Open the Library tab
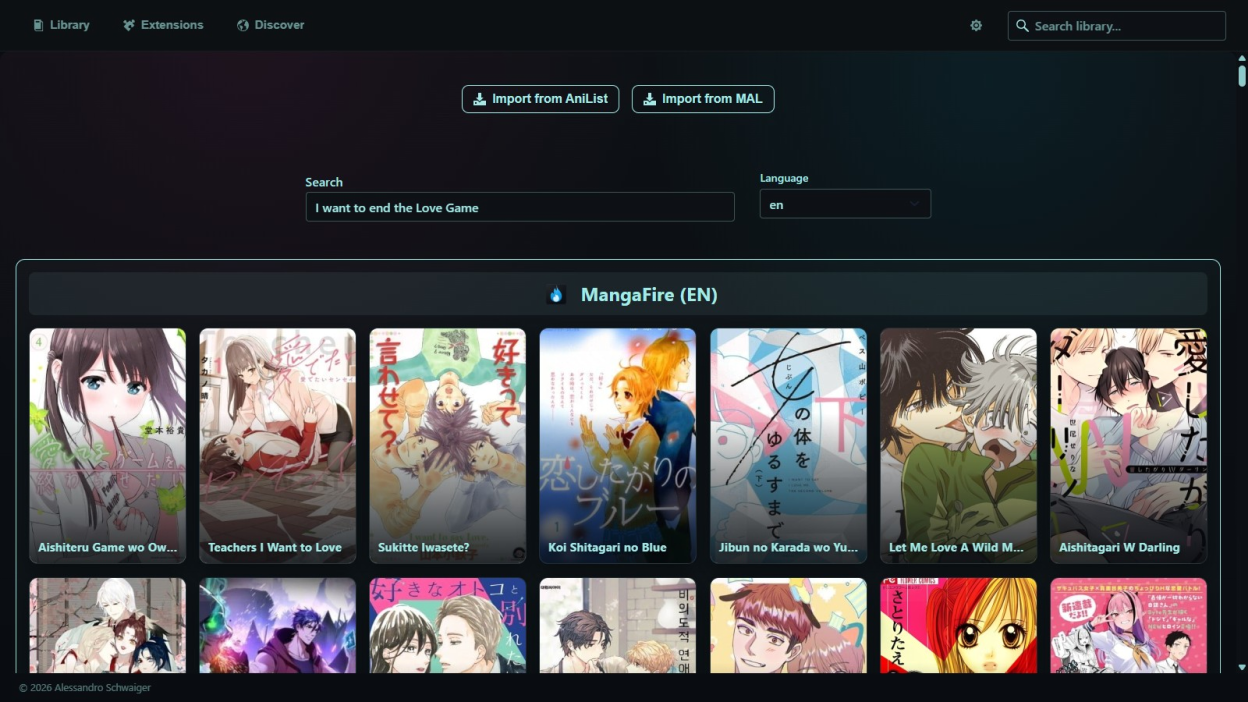1248x702 pixels. tap(61, 25)
